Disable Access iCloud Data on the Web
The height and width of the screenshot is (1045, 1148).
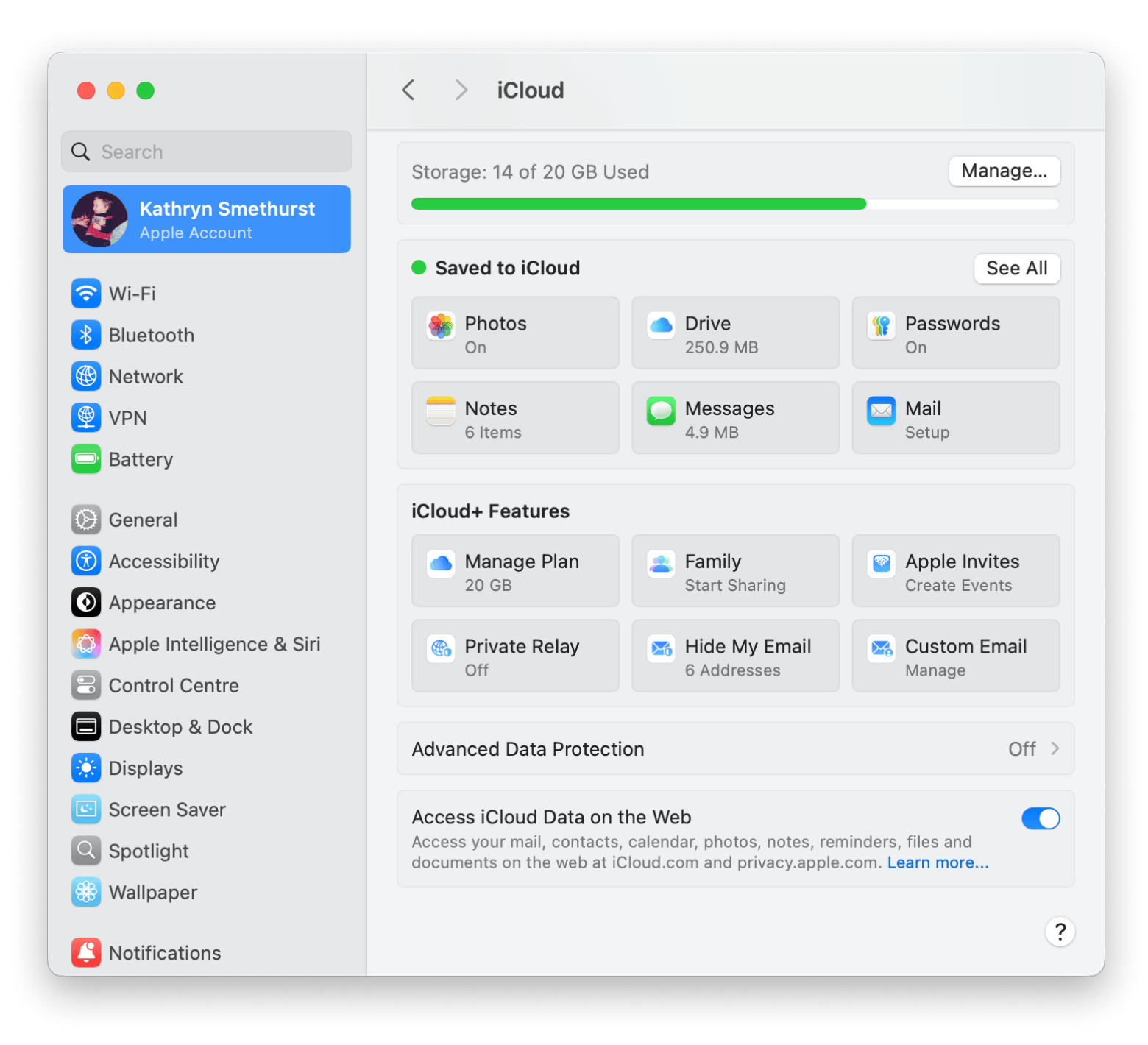pos(1040,818)
